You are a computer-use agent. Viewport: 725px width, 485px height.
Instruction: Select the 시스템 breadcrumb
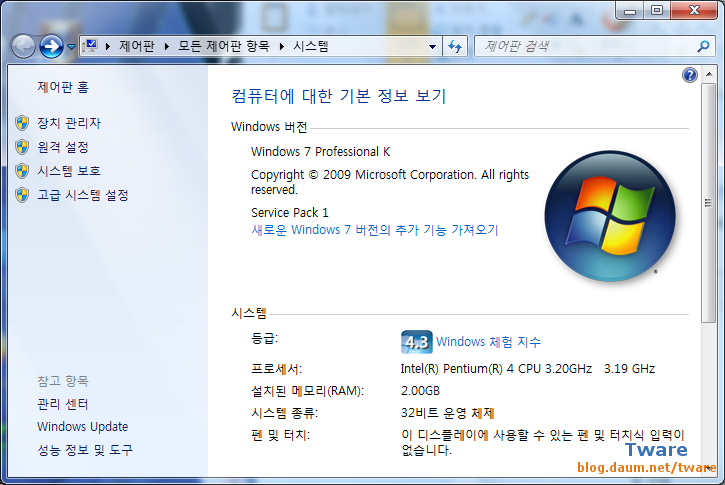pyautogui.click(x=311, y=46)
